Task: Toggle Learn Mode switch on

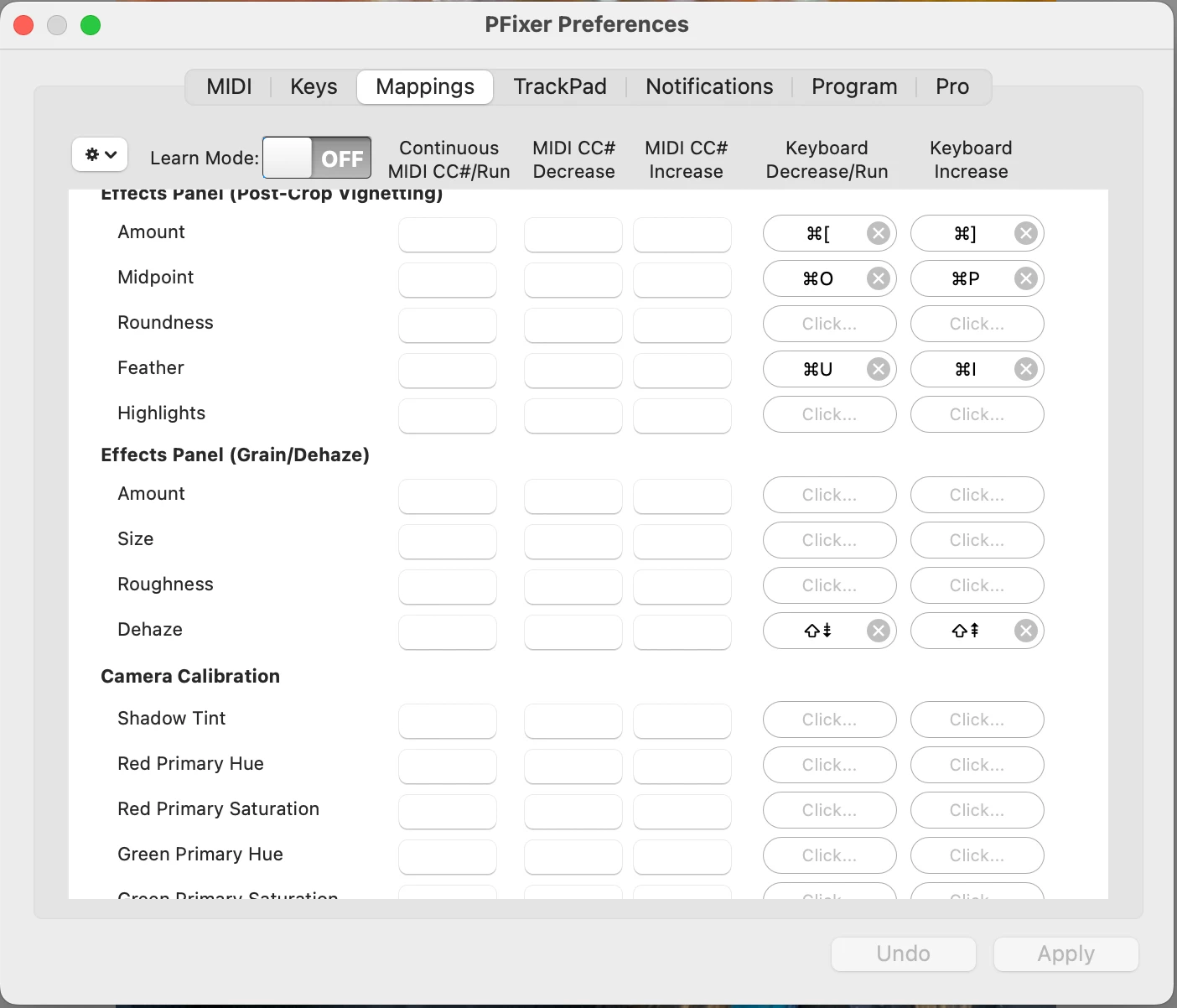Action: tap(317, 158)
